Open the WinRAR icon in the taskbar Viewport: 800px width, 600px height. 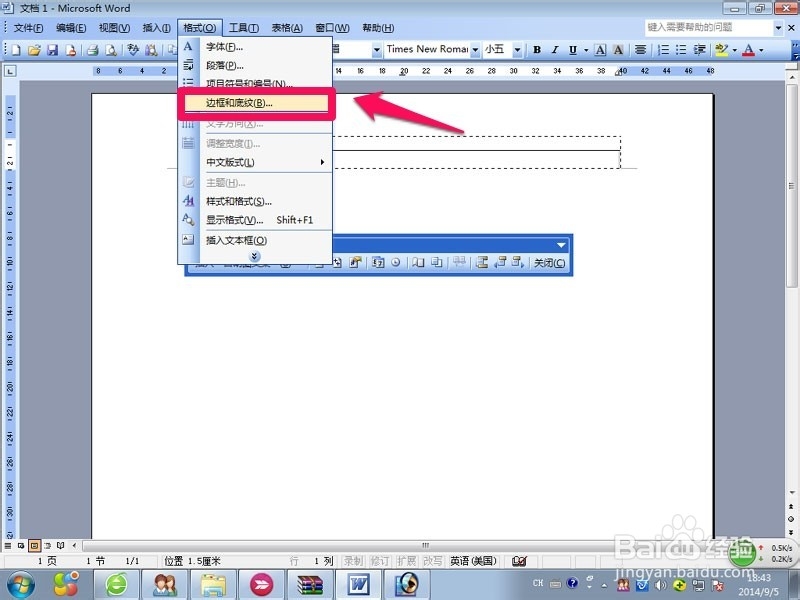pyautogui.click(x=310, y=585)
